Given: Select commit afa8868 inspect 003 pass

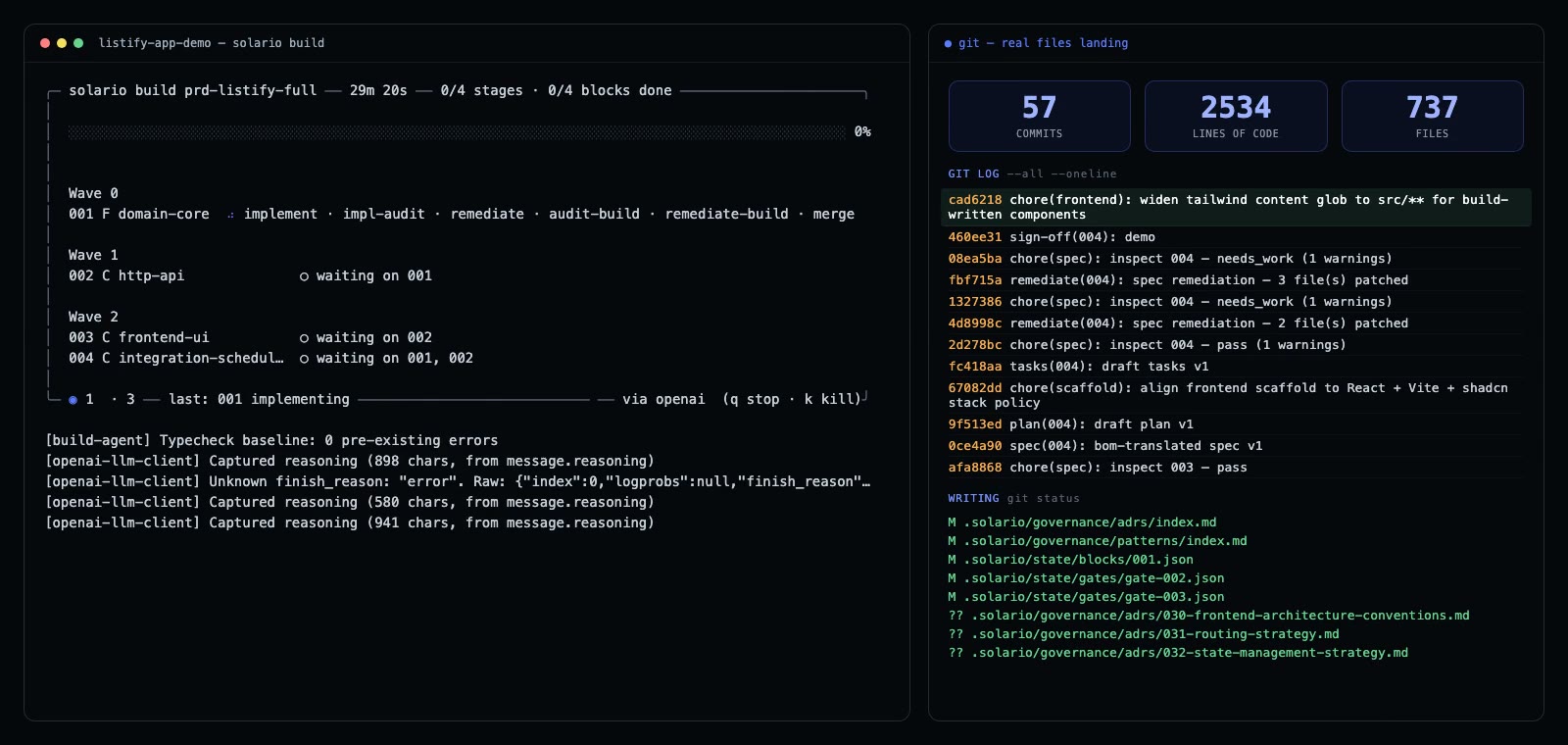Looking at the screenshot, I should (x=1236, y=468).
